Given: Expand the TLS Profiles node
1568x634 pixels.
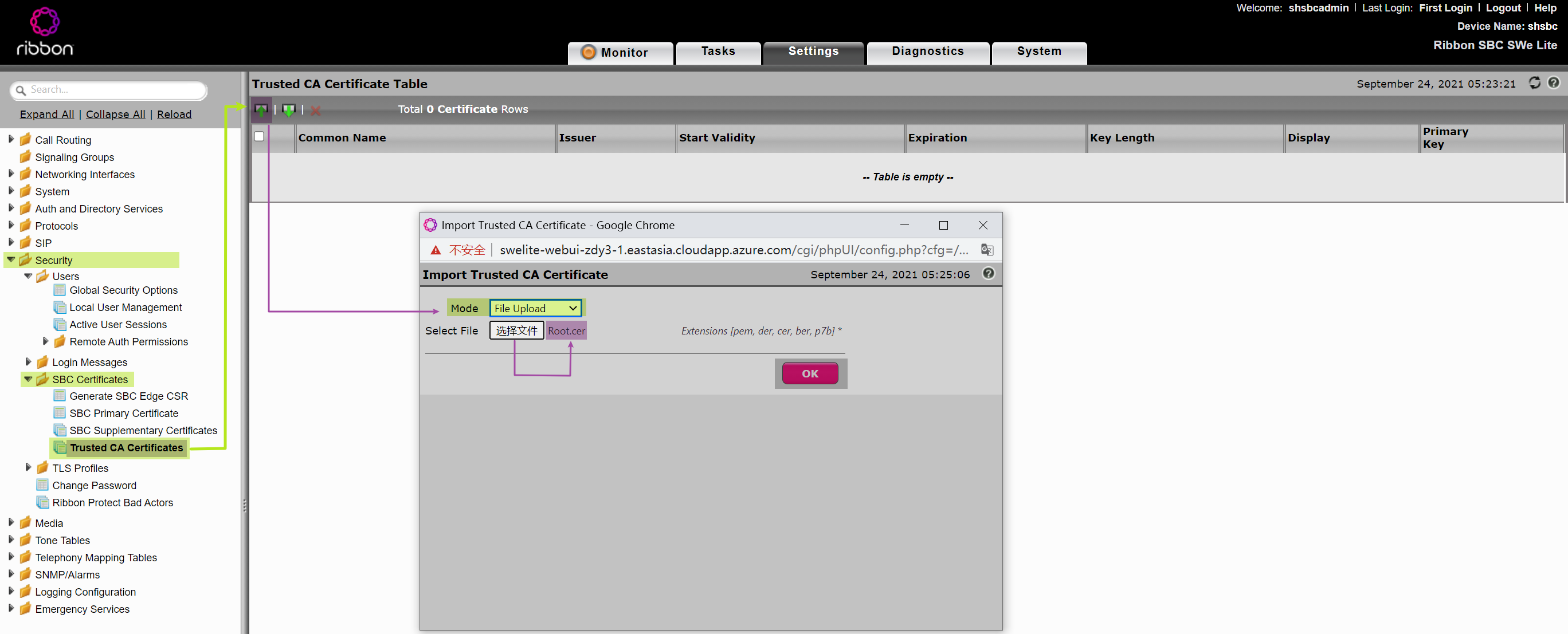Looking at the screenshot, I should [28, 468].
